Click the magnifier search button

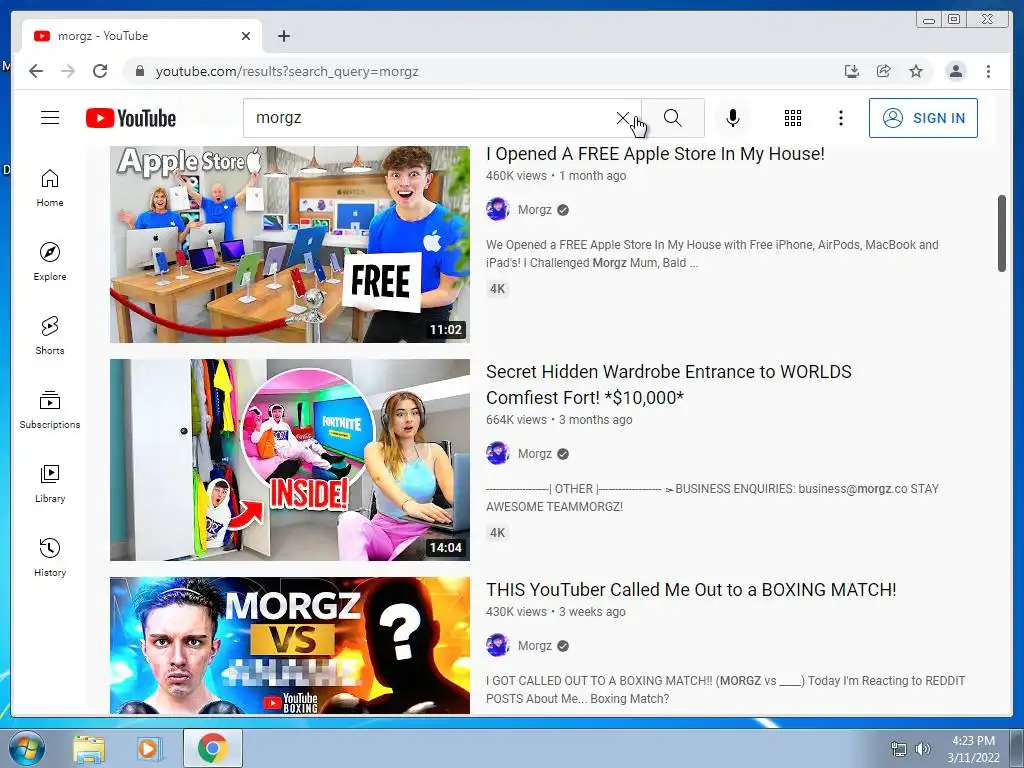(673, 118)
